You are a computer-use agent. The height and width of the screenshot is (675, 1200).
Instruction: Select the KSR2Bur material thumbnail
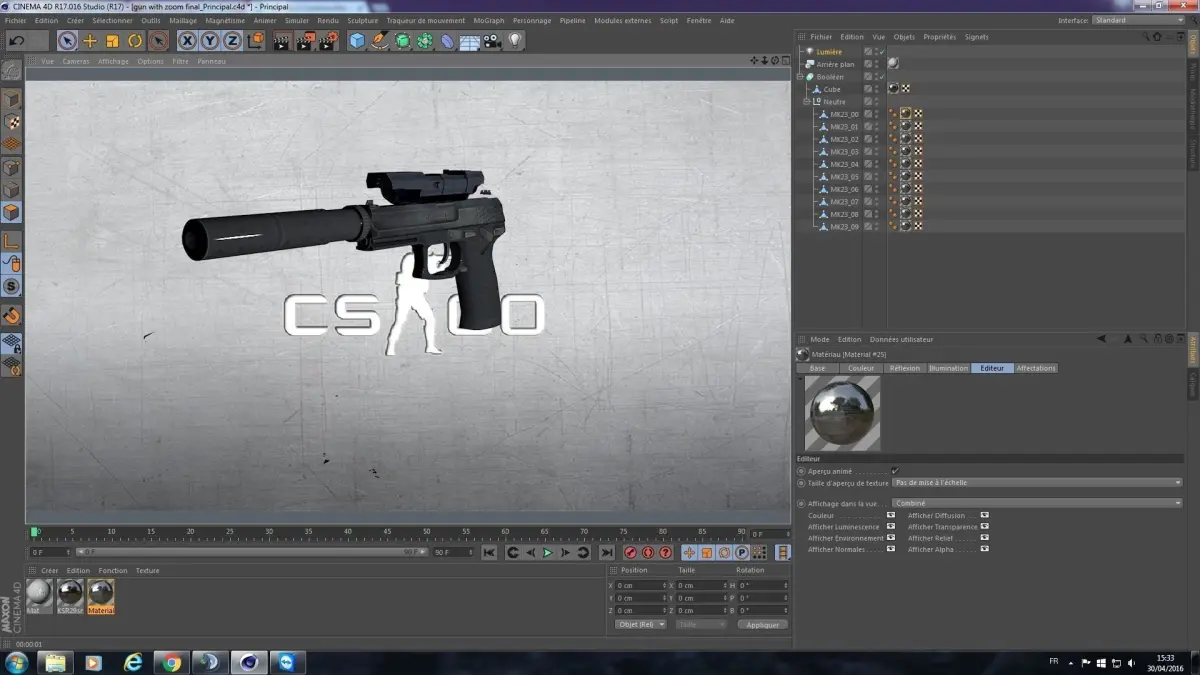click(x=70, y=595)
